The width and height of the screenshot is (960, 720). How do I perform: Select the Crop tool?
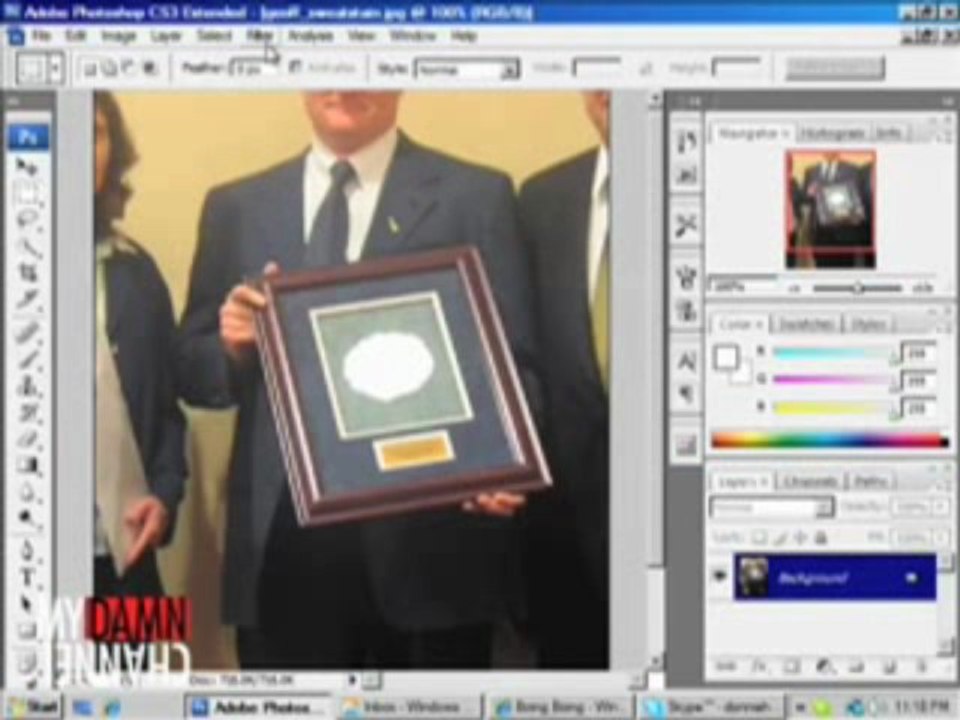coord(27,273)
